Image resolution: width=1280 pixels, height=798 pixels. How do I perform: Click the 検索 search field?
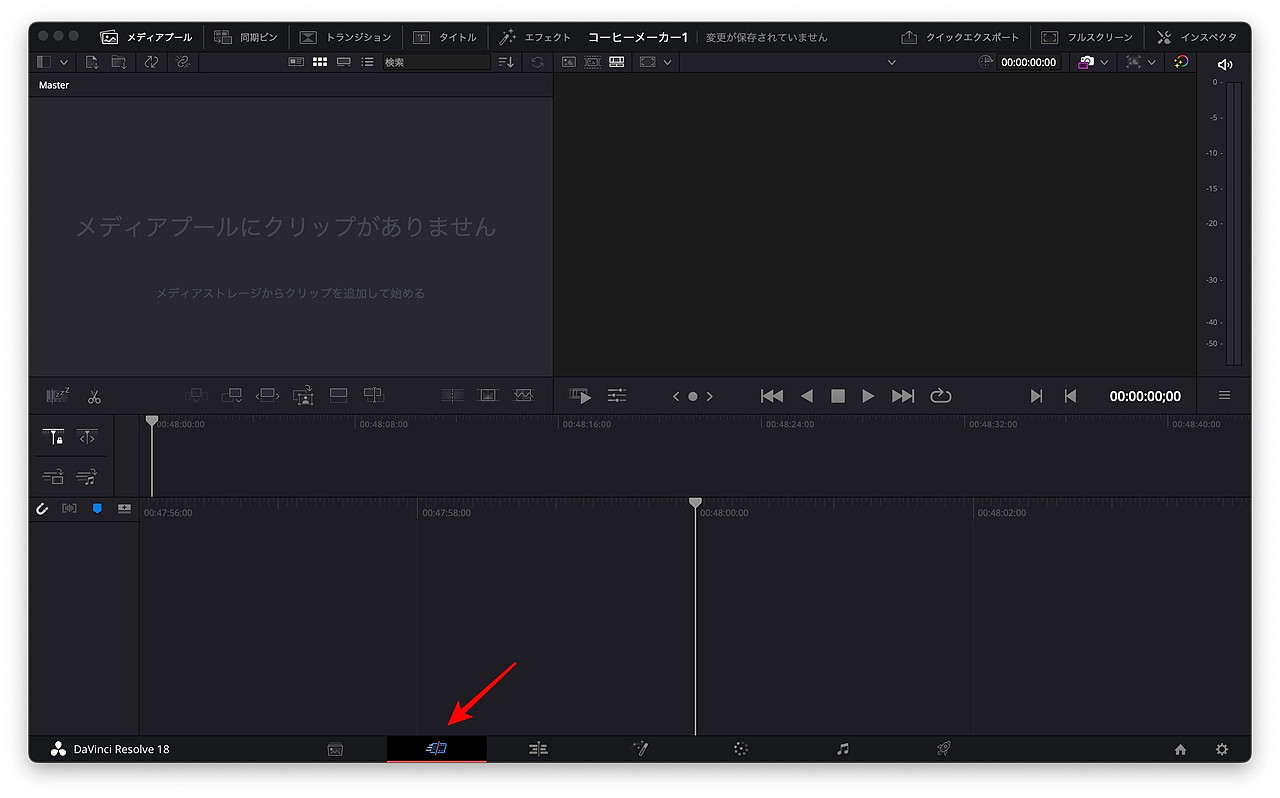coord(437,62)
